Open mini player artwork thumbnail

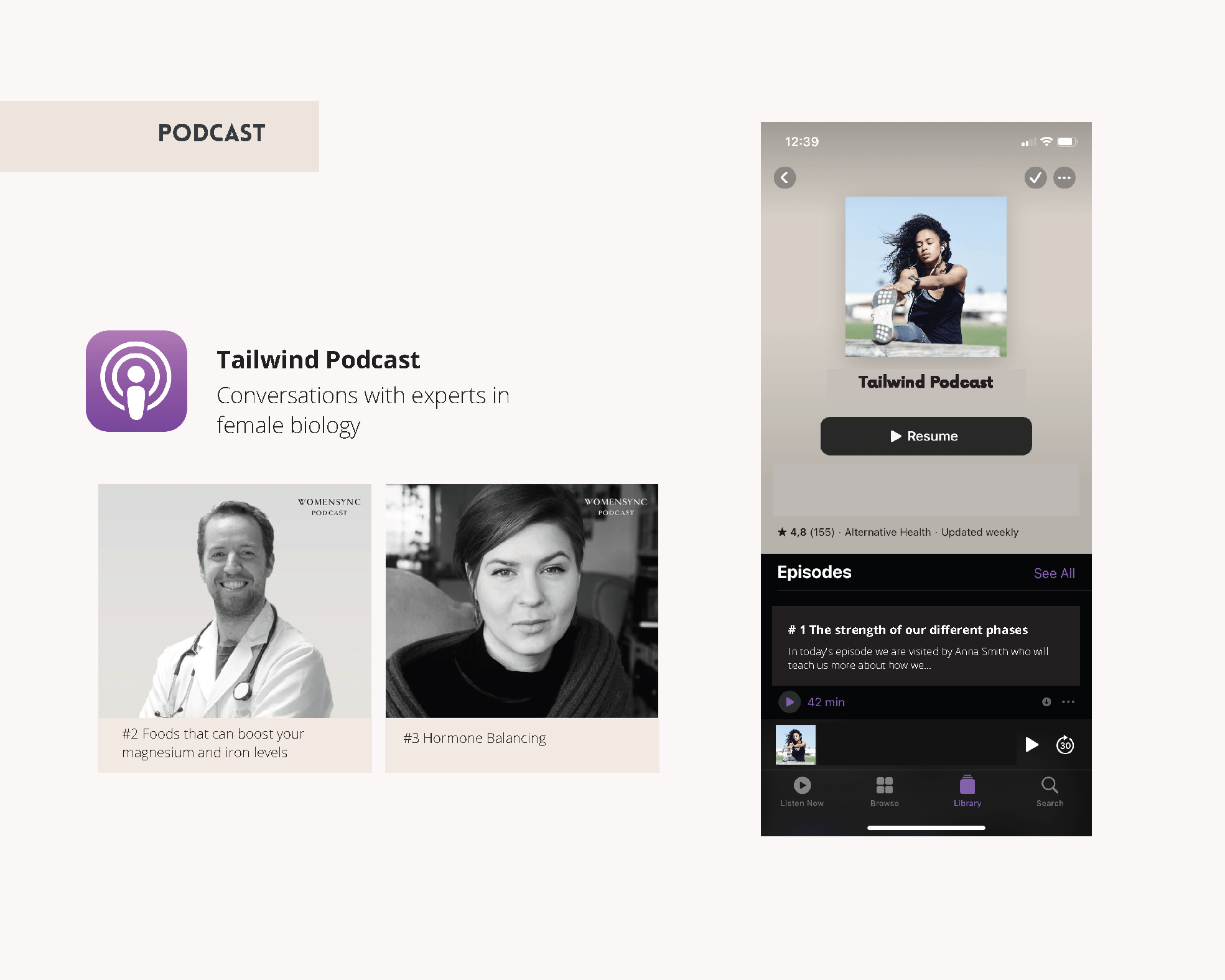pos(795,745)
